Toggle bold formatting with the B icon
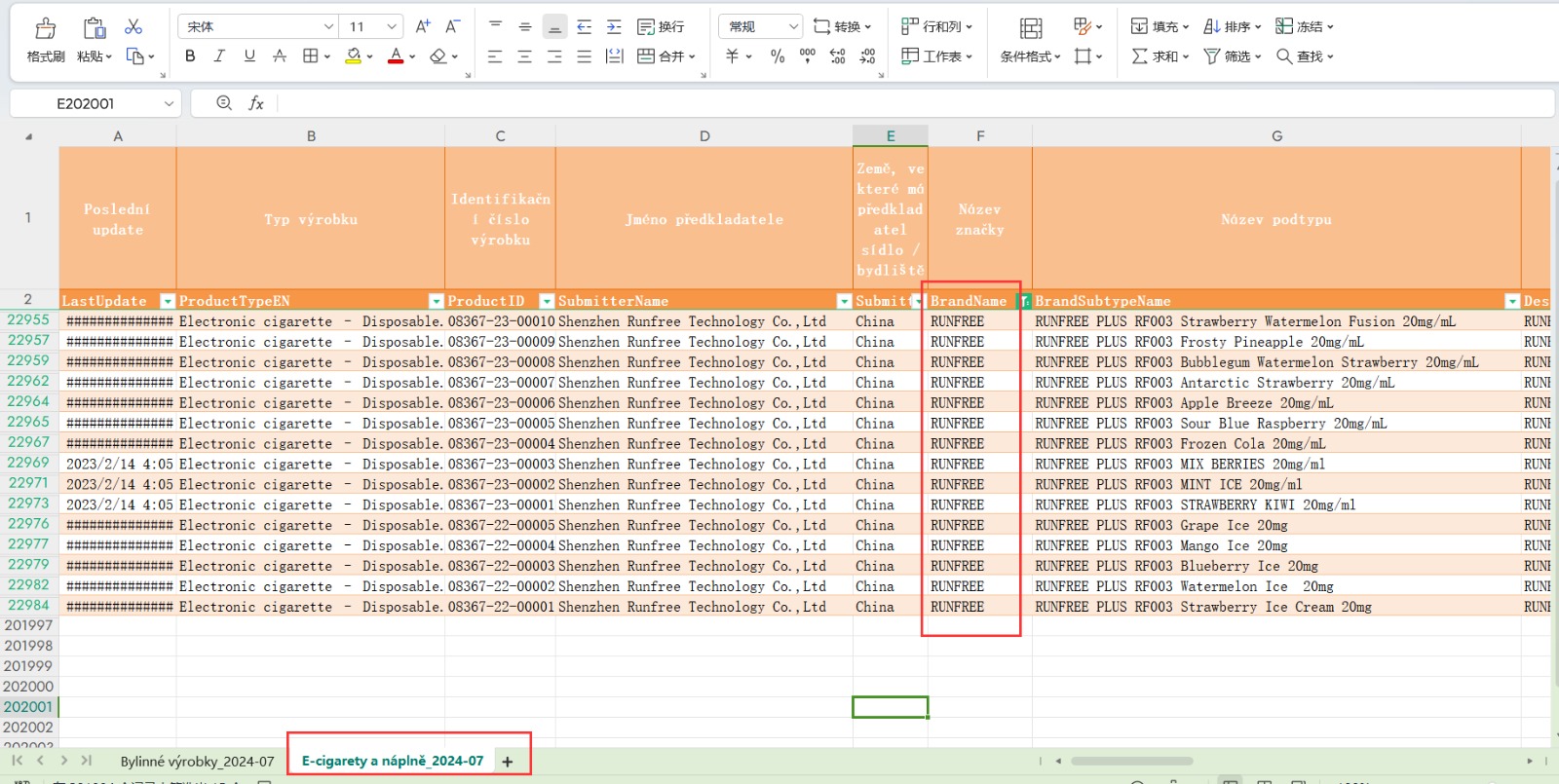Screen dimensions: 1559x784 coord(190,56)
